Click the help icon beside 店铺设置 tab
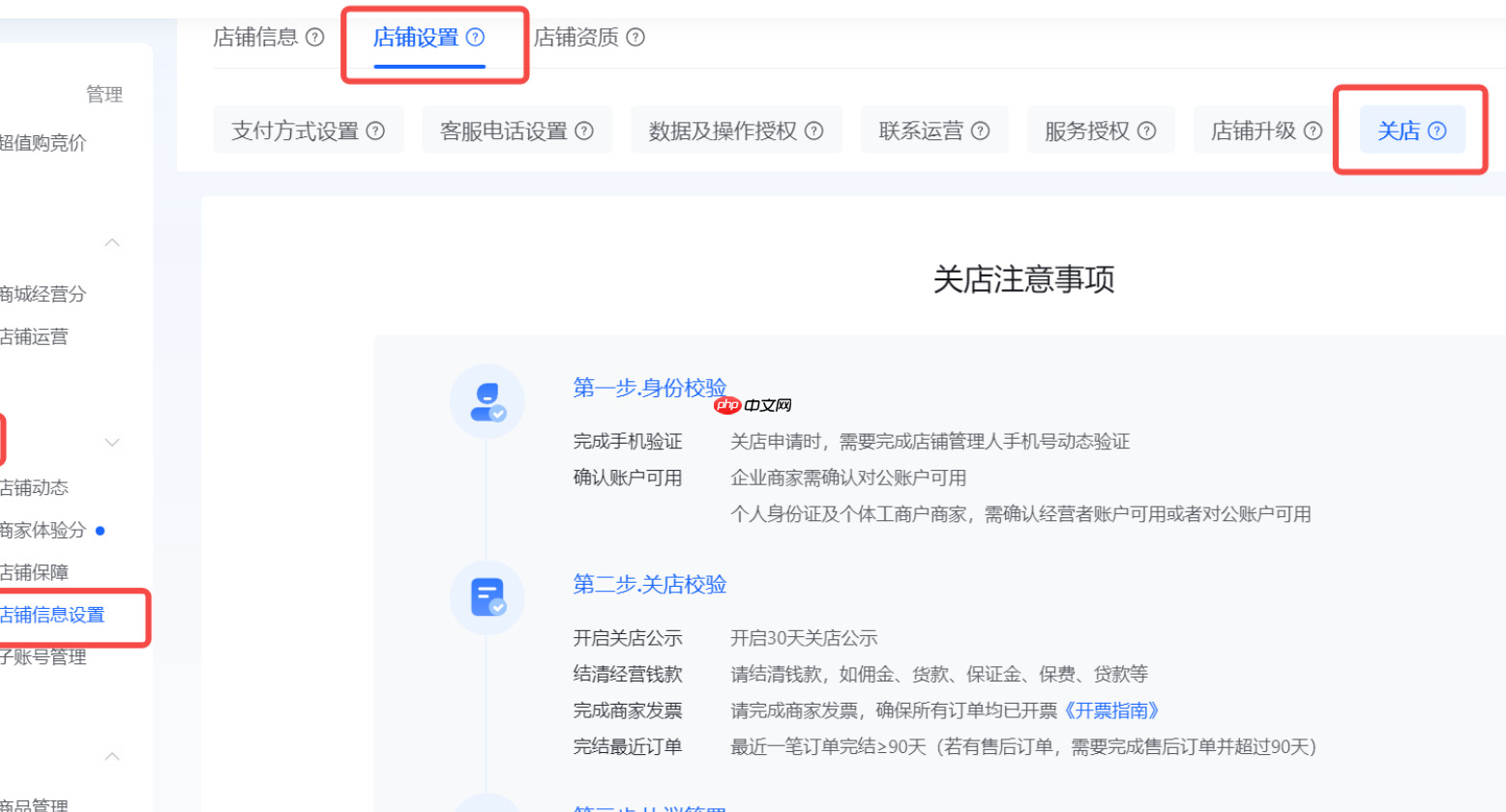The height and width of the screenshot is (812, 1506). click(474, 37)
